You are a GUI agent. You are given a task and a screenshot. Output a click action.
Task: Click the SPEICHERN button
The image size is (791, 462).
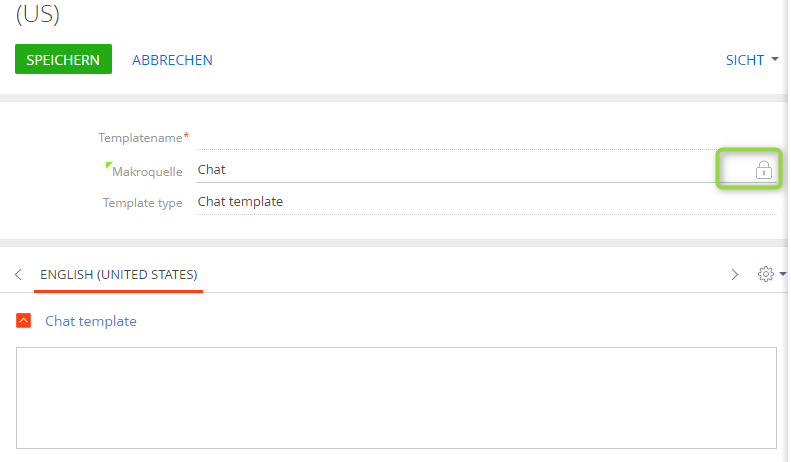point(64,60)
